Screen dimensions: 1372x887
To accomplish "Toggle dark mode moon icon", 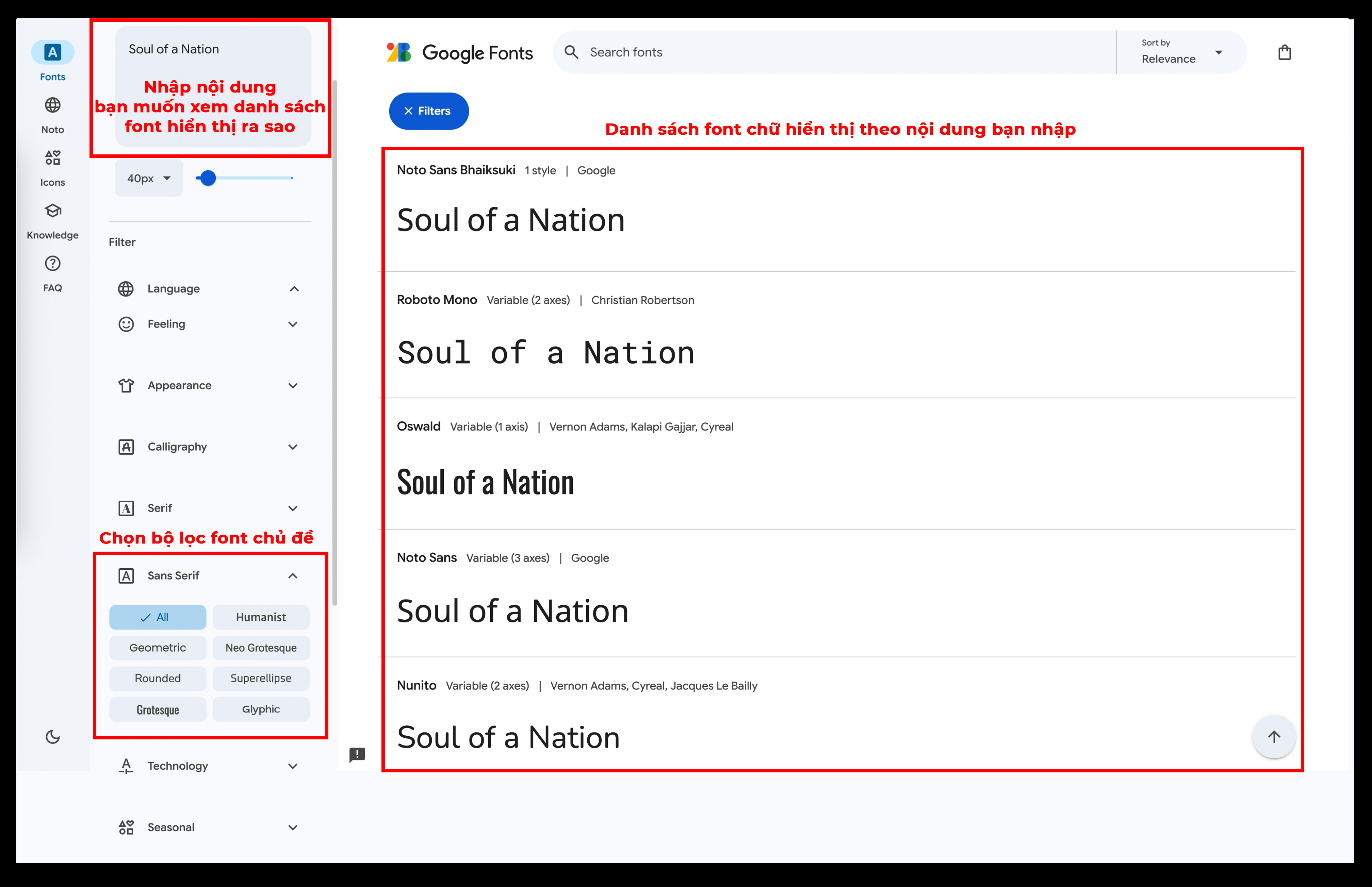I will click(x=52, y=737).
